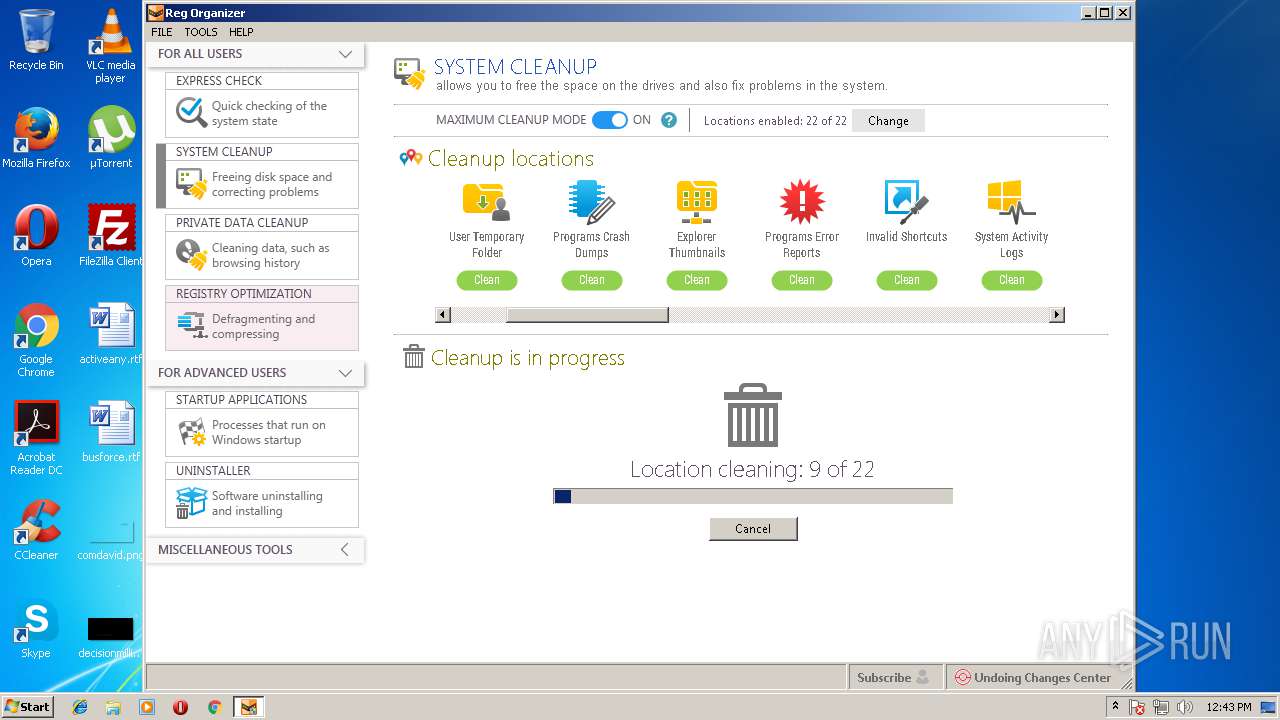The height and width of the screenshot is (720, 1280).
Task: Open the Skype desktop shortcut
Action: (36, 628)
